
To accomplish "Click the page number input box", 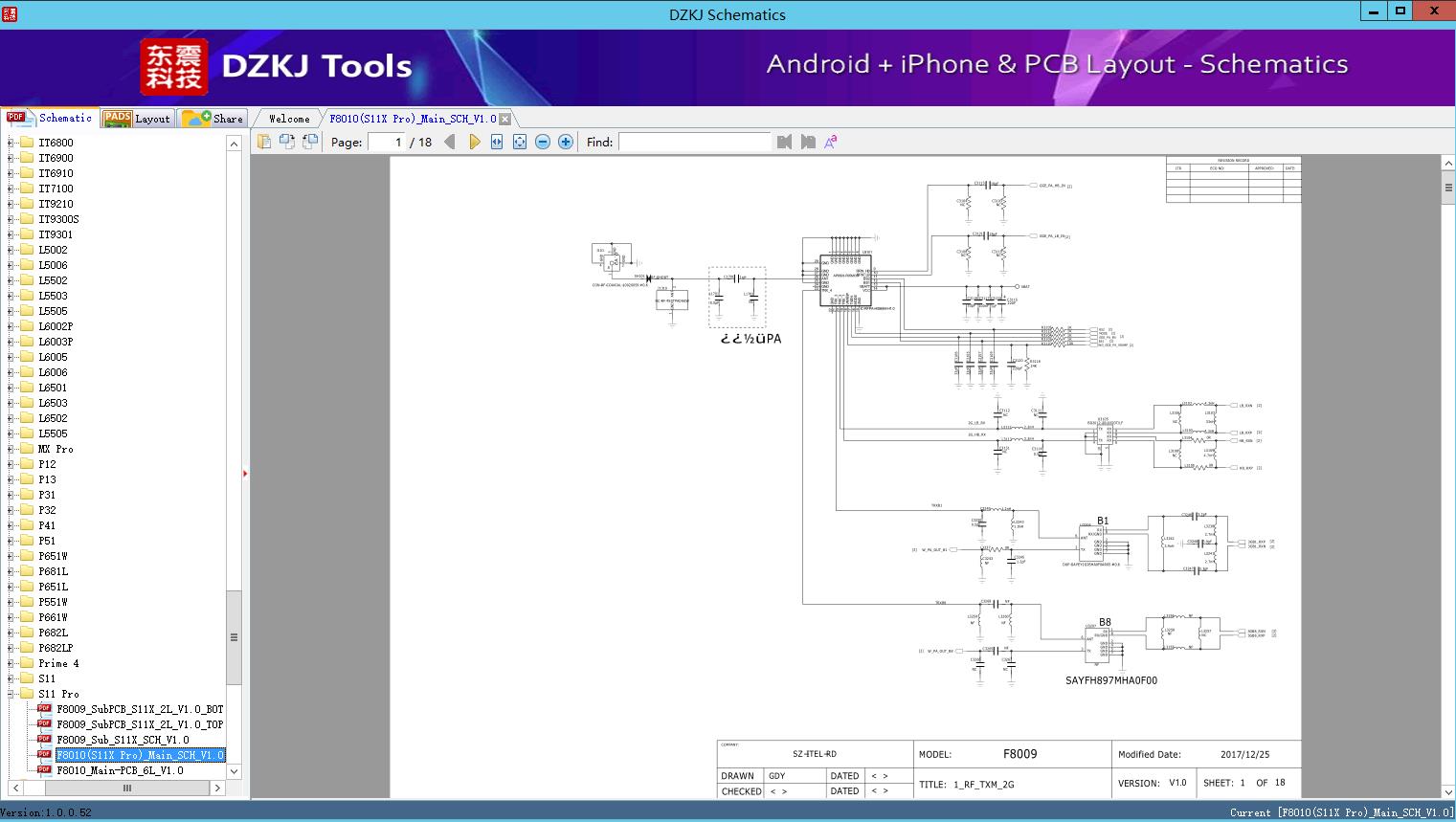I will [386, 142].
